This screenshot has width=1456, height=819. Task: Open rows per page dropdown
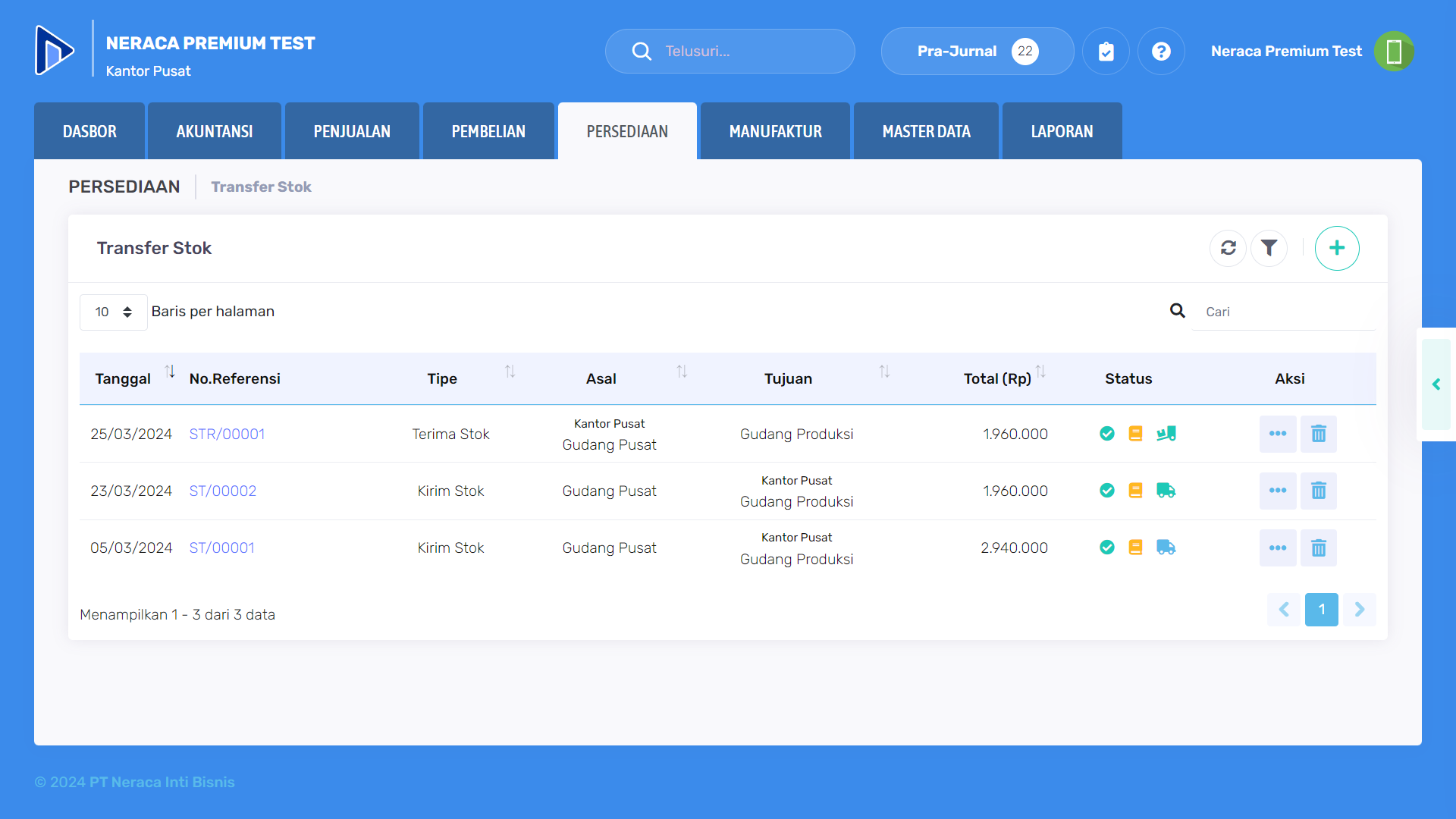click(x=114, y=312)
